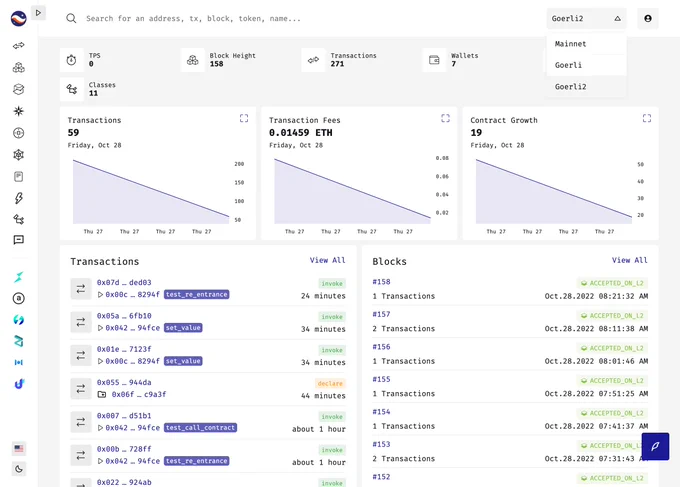Viewport: 680px width, 487px height.
Task: Click the timestamp Oct.28.2022 08:21:32 AM
Action: 596,296
